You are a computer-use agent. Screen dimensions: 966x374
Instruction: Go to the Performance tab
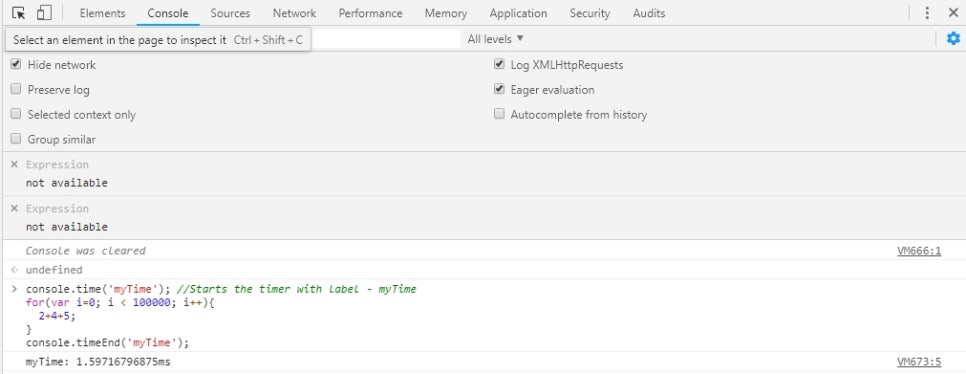[x=370, y=13]
